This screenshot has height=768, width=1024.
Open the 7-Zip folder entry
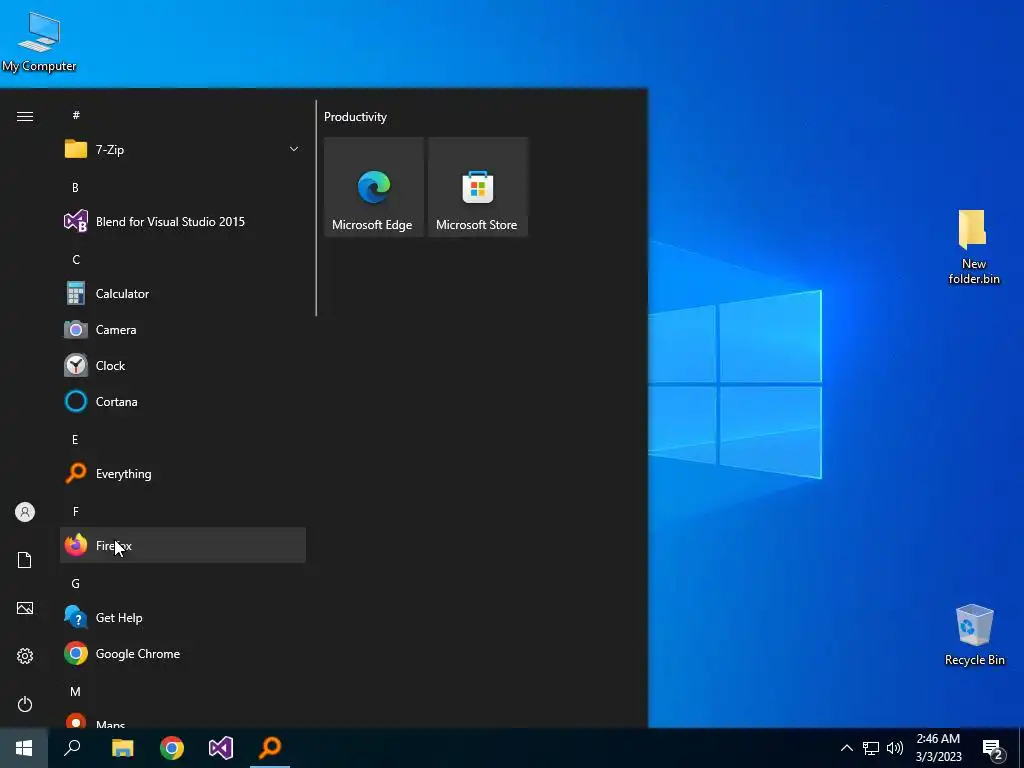[183, 150]
